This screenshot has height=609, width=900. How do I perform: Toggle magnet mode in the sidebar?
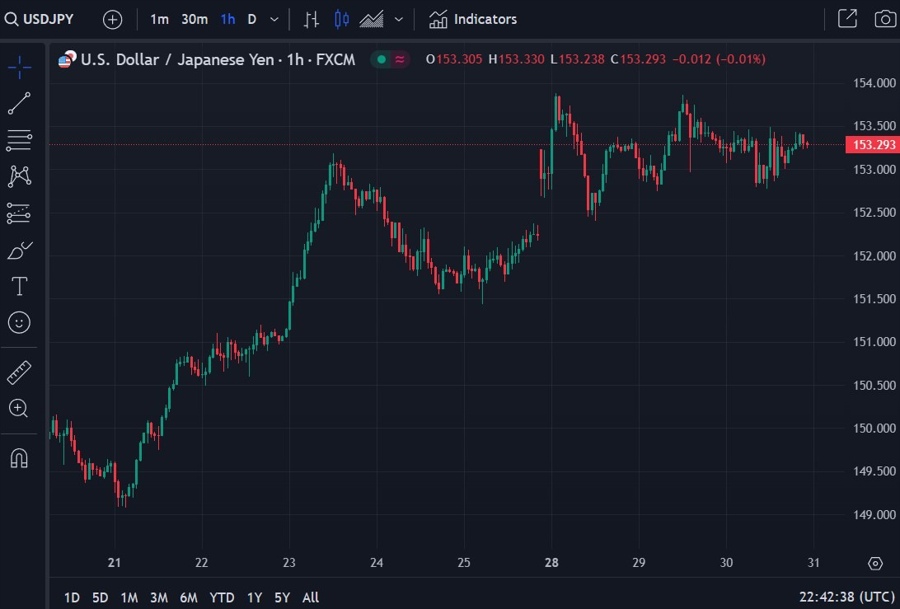click(x=18, y=457)
